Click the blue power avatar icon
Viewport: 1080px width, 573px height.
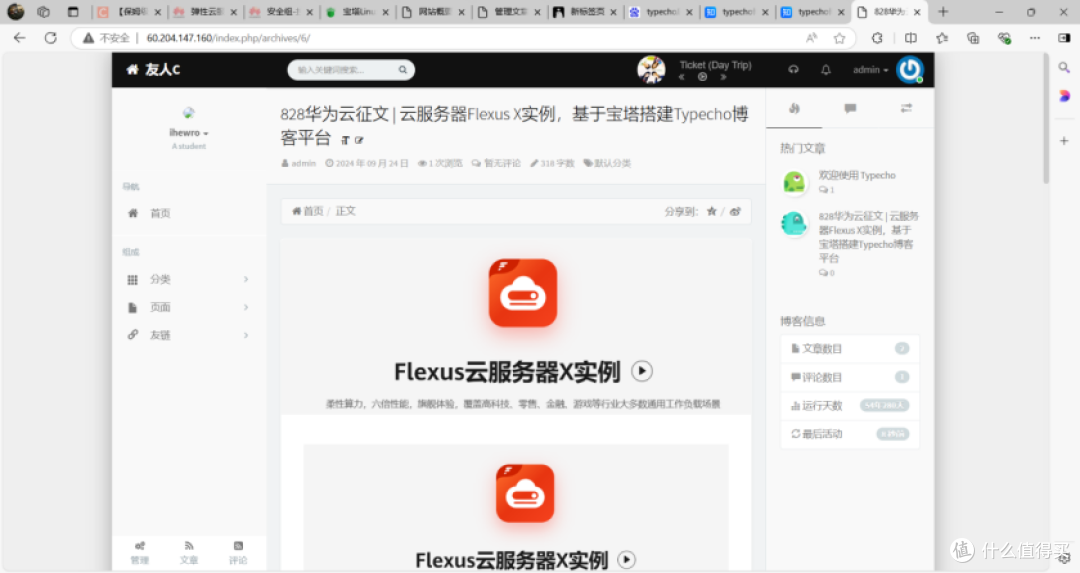910,70
